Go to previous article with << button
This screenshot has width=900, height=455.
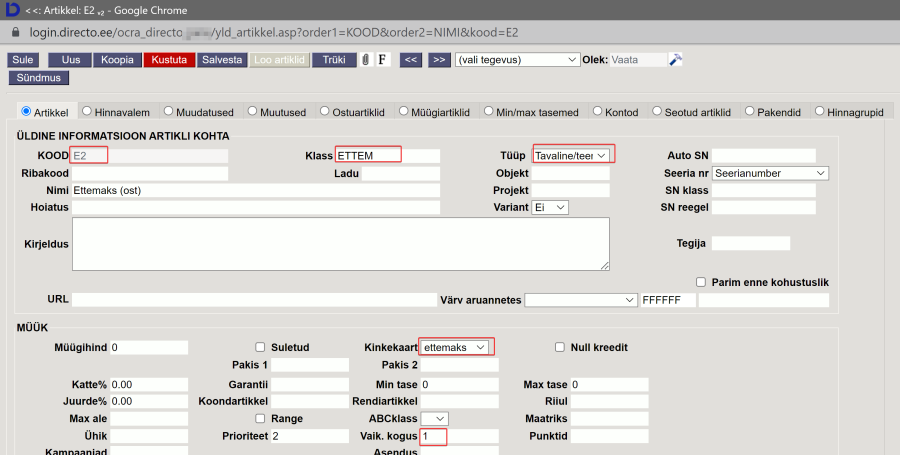tap(411, 60)
